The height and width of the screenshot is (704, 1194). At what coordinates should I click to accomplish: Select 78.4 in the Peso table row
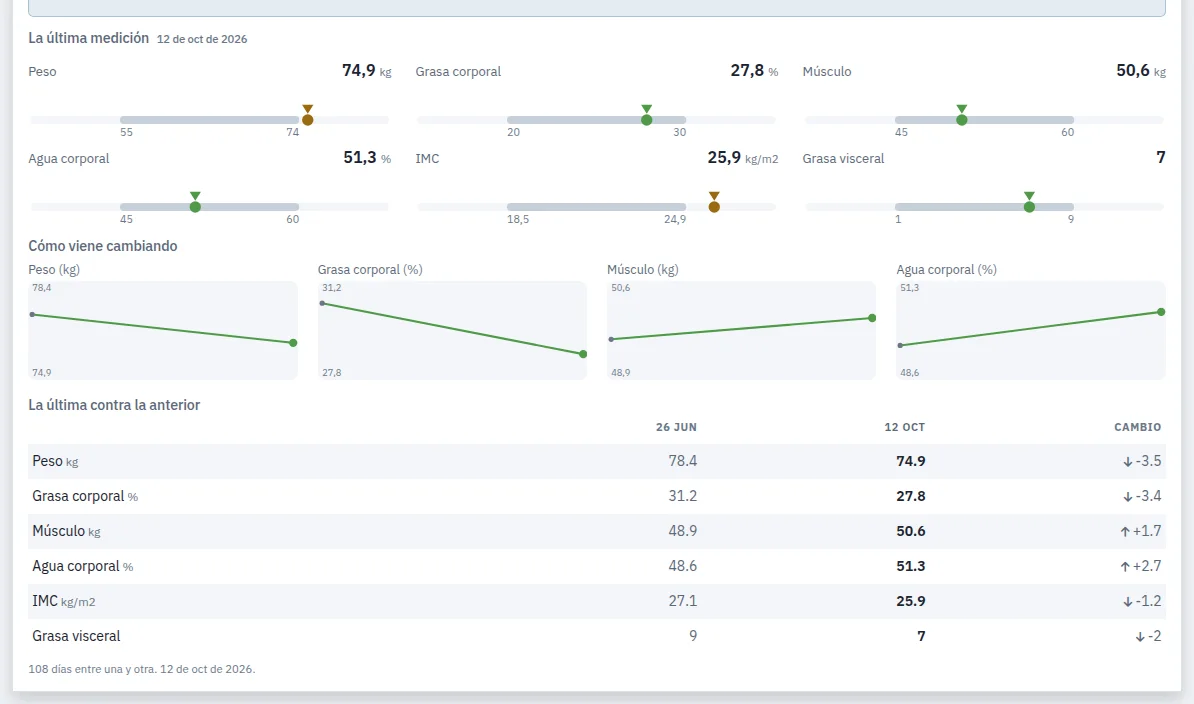(x=682, y=461)
